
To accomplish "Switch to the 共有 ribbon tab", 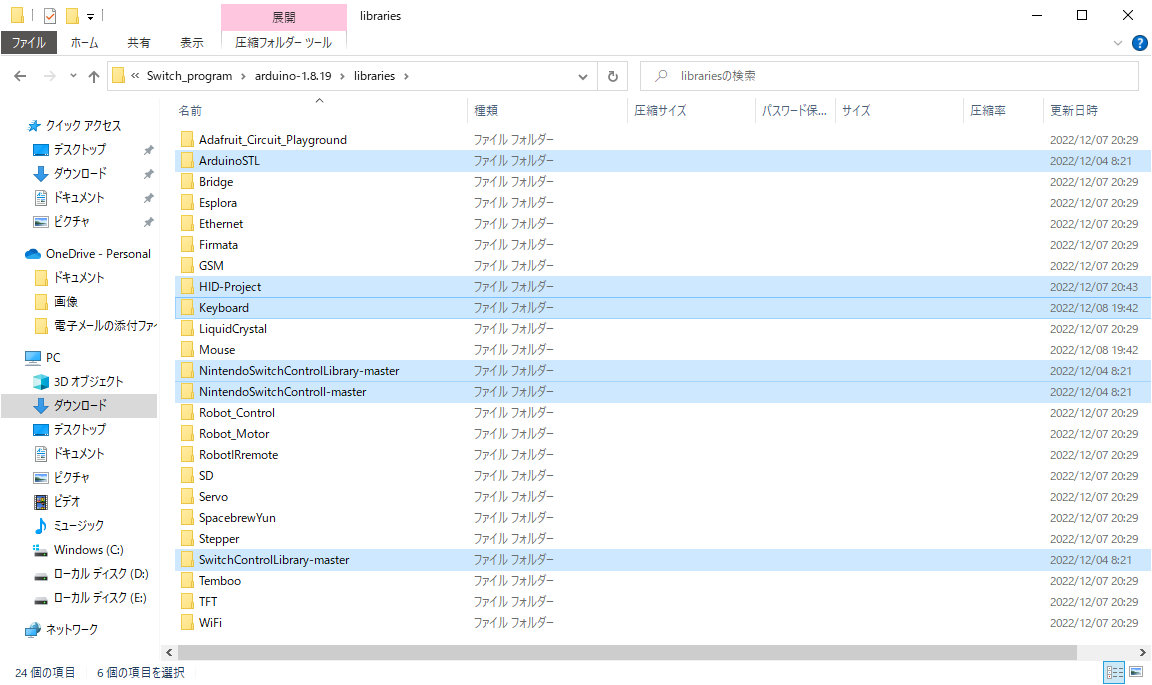I will coord(139,43).
